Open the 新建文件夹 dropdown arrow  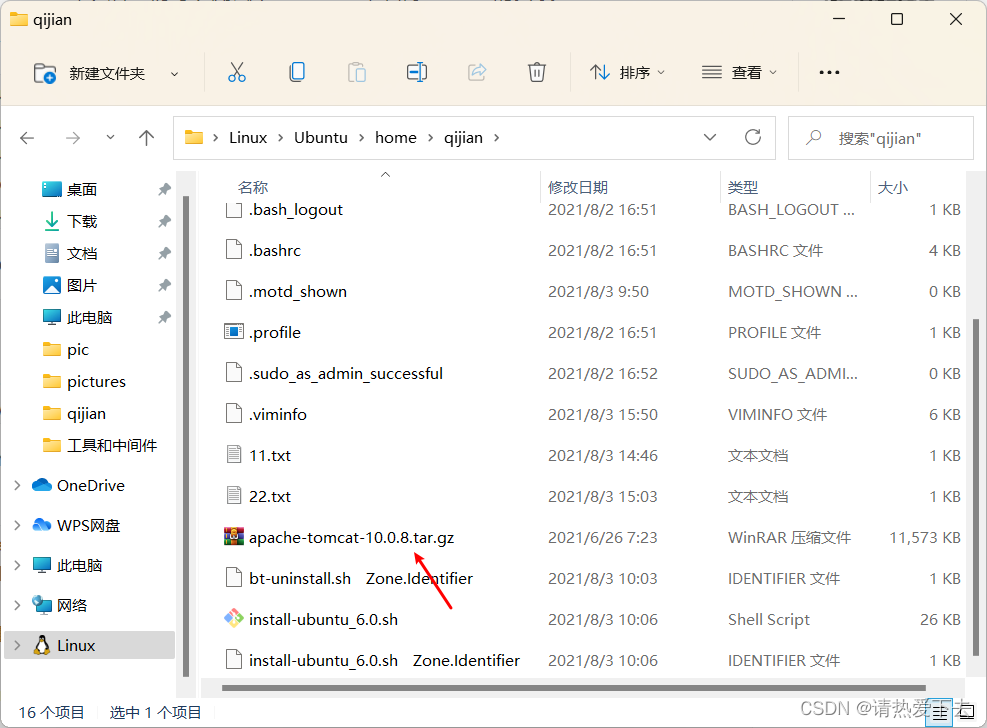click(174, 74)
